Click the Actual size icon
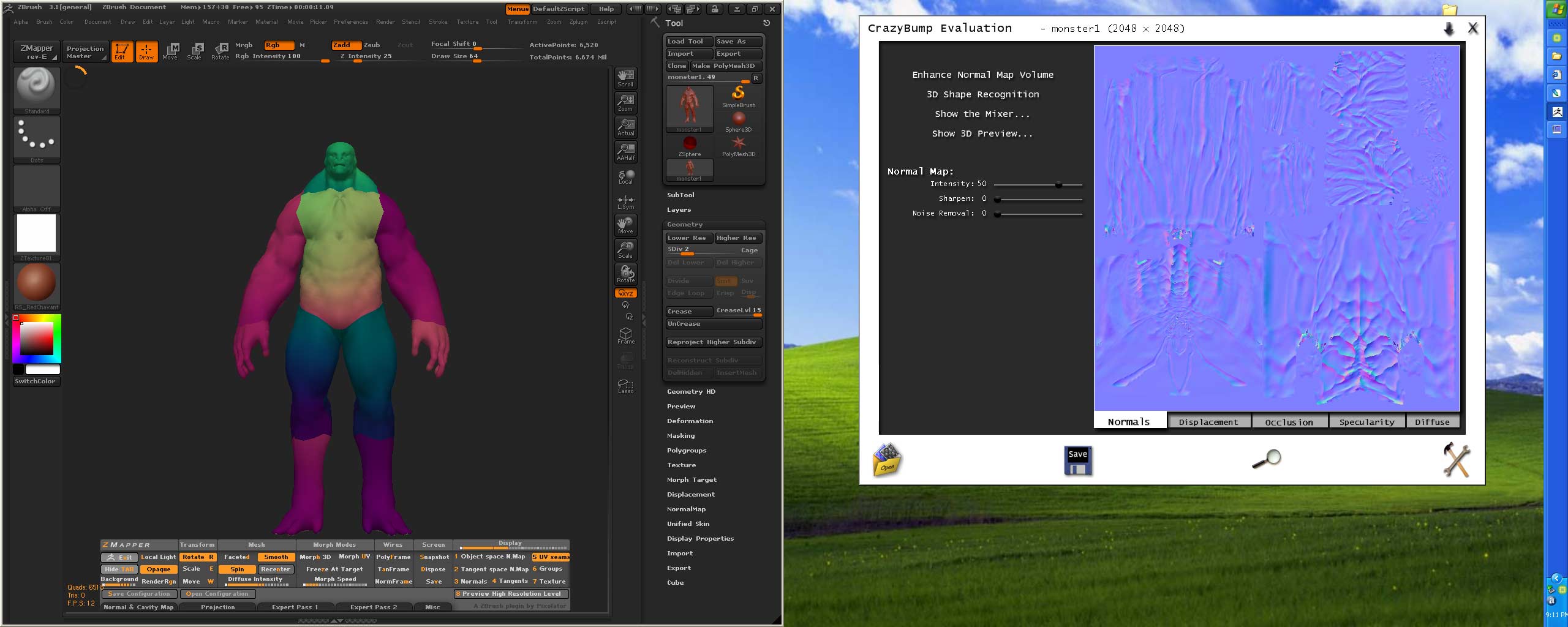The height and width of the screenshot is (627, 1568). tap(625, 127)
